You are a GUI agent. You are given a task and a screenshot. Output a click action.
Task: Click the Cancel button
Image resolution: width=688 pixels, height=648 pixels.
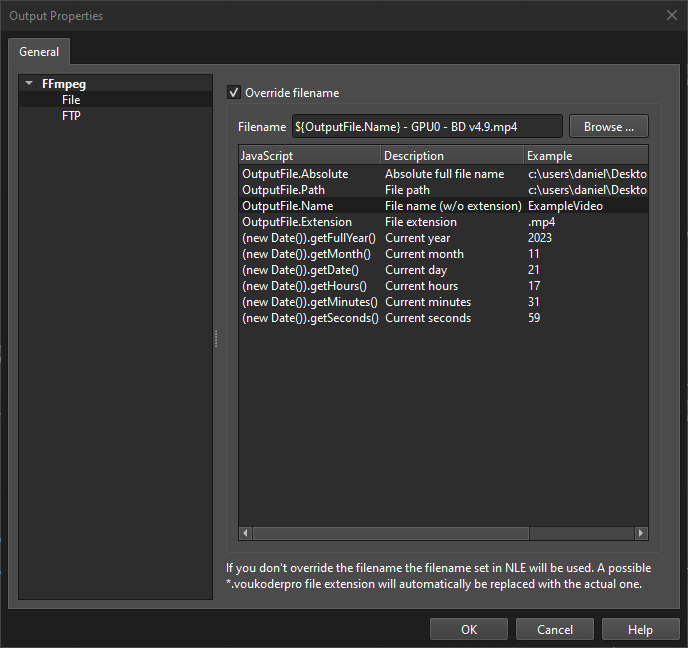(x=555, y=630)
